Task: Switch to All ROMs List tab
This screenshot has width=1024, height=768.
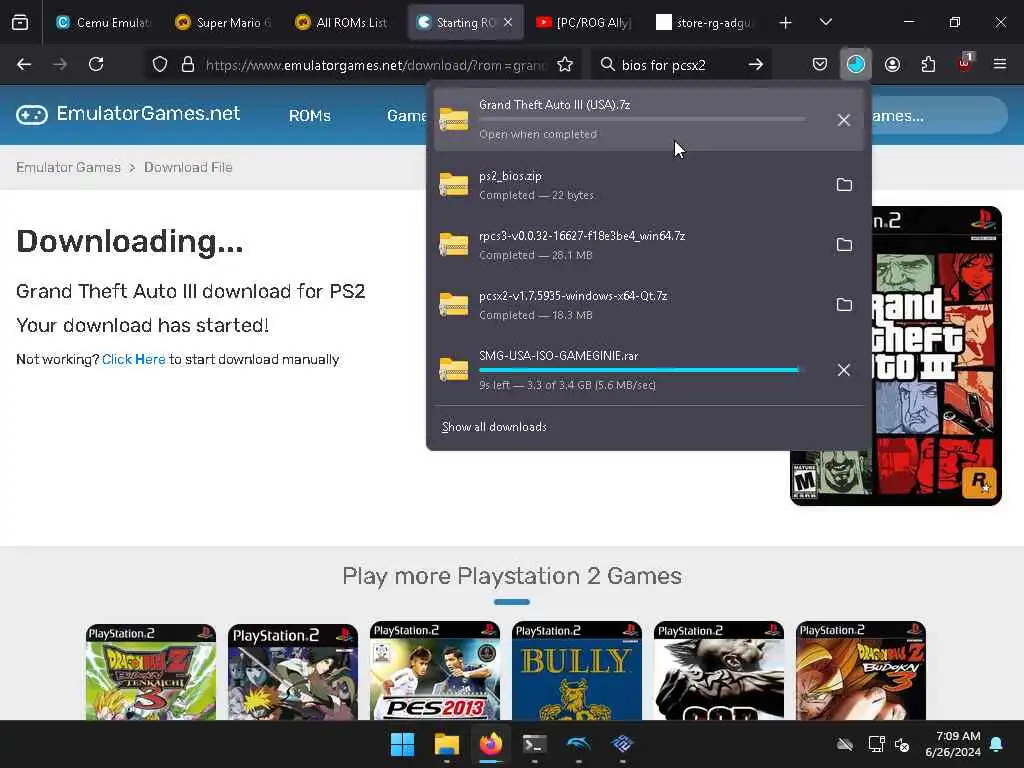Action: point(342,22)
